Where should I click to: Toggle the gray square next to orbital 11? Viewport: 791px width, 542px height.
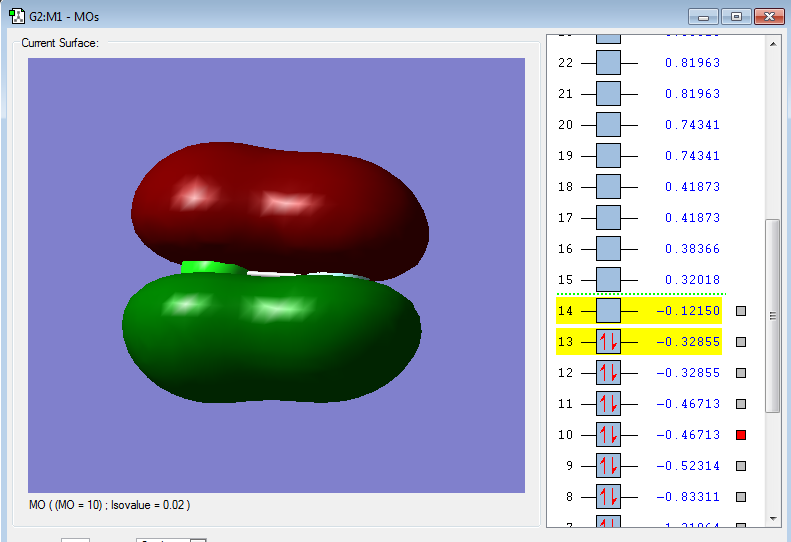[741, 404]
